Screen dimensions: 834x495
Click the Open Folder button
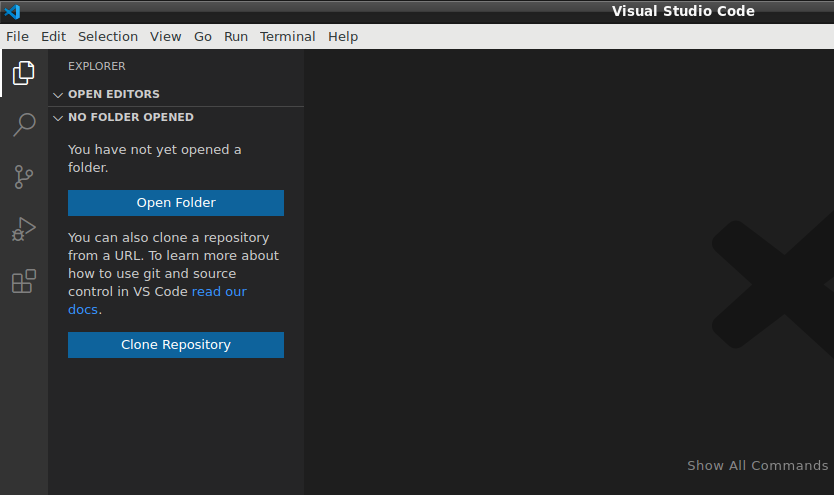[x=176, y=203]
